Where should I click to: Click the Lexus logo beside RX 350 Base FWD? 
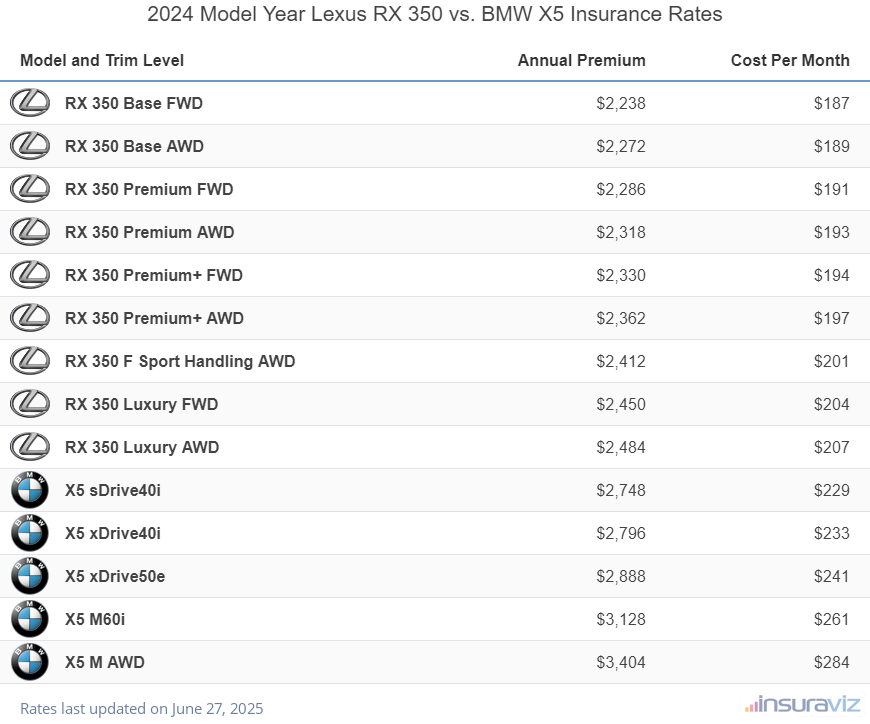click(x=30, y=103)
